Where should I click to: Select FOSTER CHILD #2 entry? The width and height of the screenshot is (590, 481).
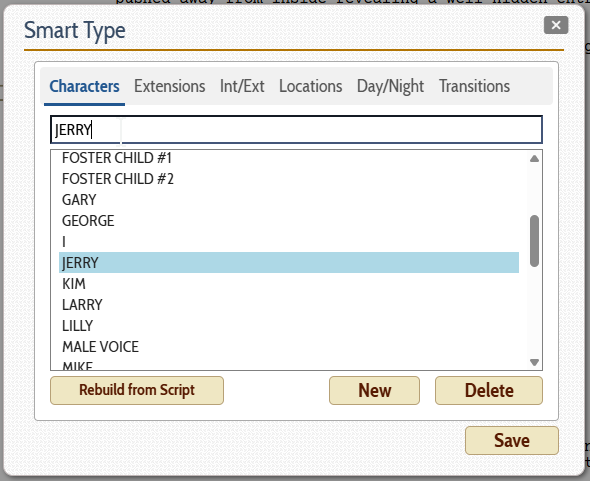(x=289, y=179)
